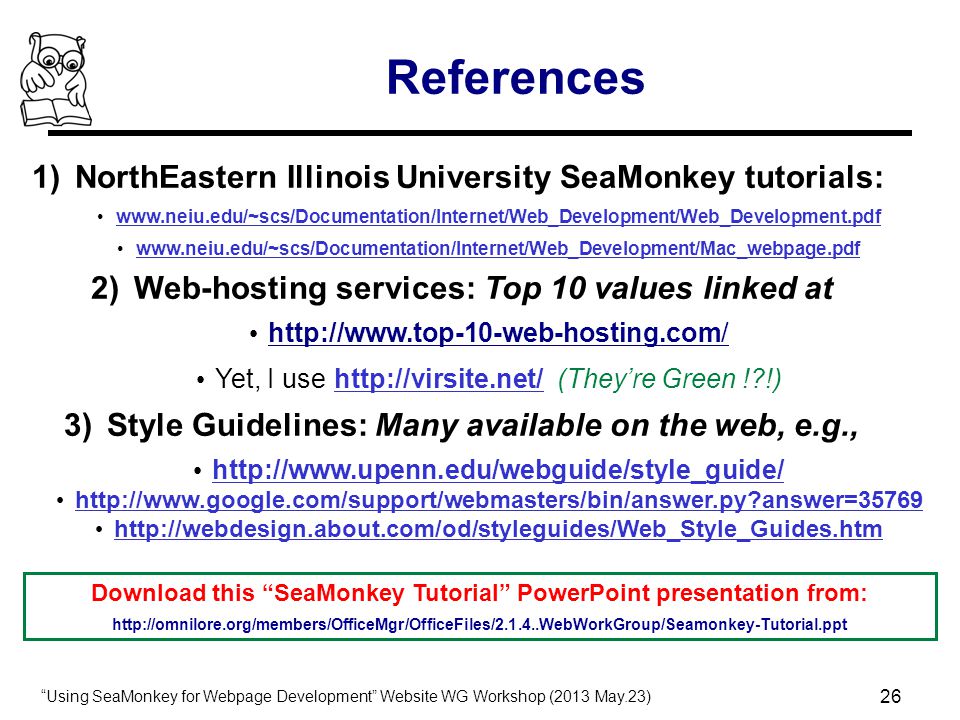960x720 pixels.
Task: Click the slide number 26
Action: (890, 696)
